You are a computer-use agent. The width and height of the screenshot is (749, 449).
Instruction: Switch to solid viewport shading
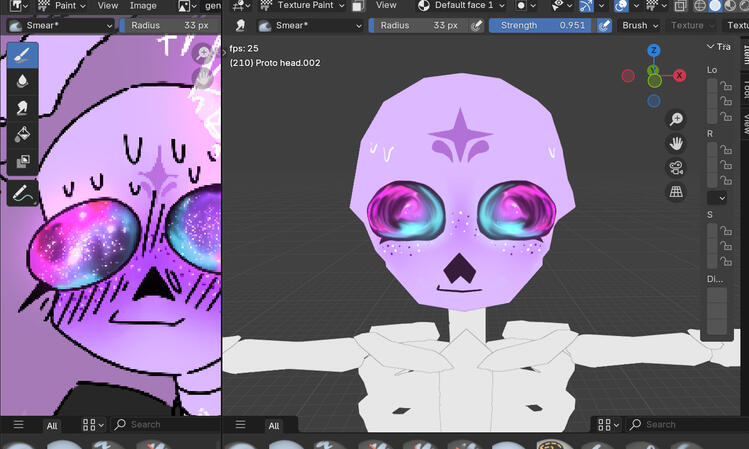715,6
